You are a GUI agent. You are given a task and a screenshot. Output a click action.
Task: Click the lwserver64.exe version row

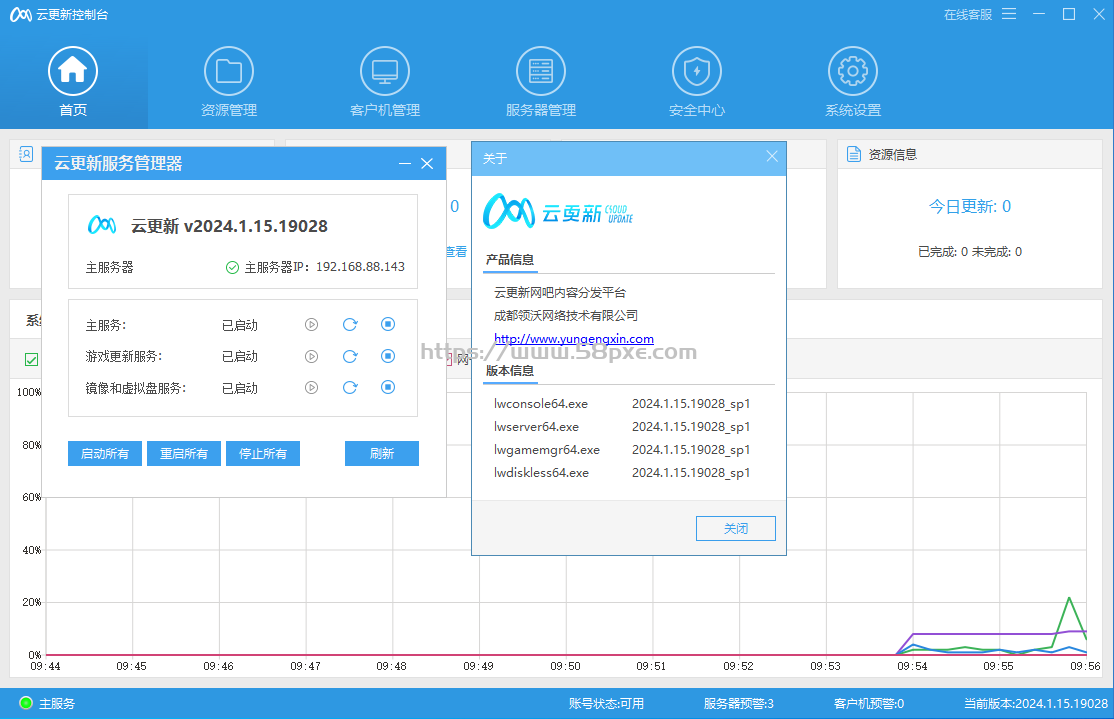point(622,427)
